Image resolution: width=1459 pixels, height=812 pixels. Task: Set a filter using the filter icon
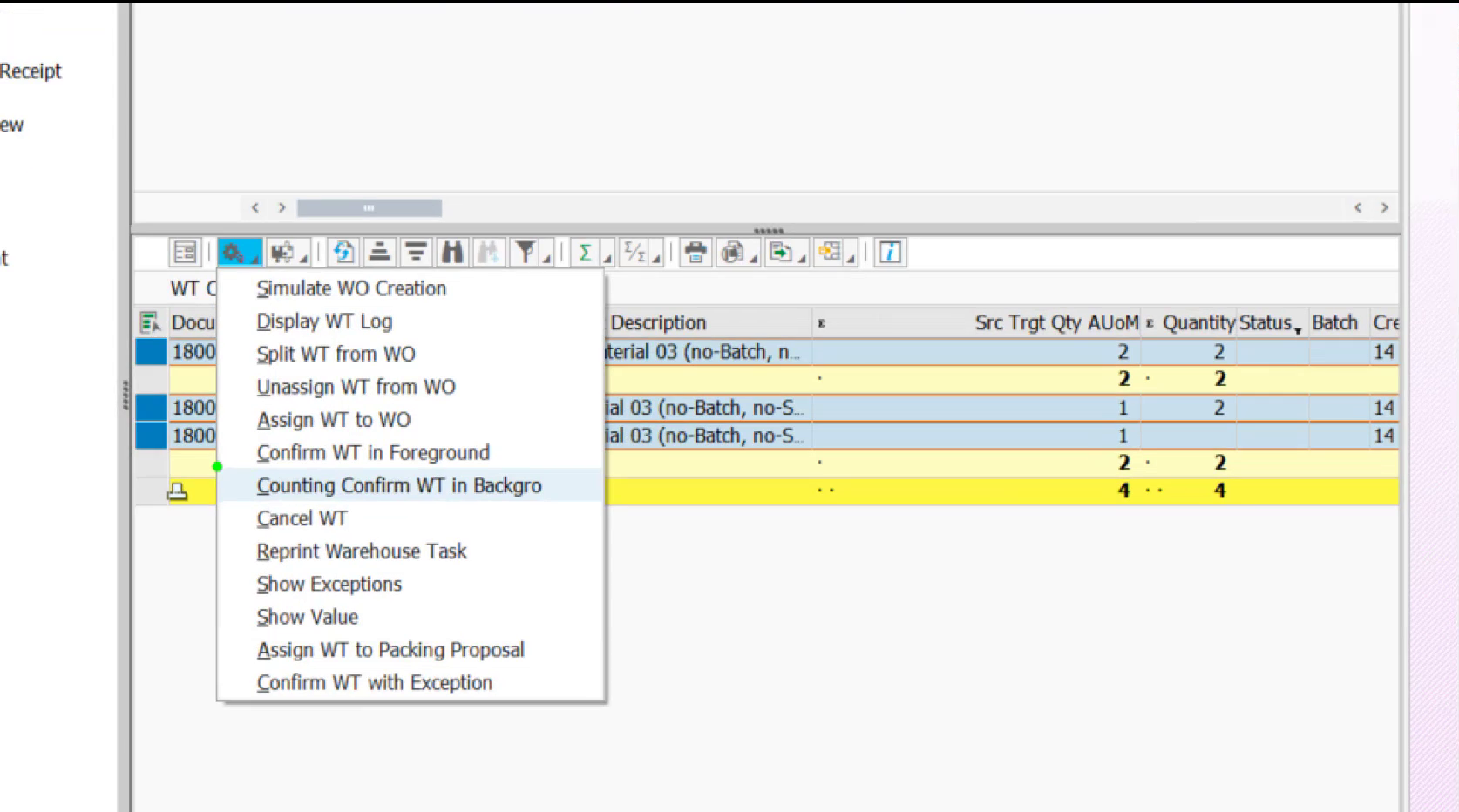pyautogui.click(x=524, y=253)
